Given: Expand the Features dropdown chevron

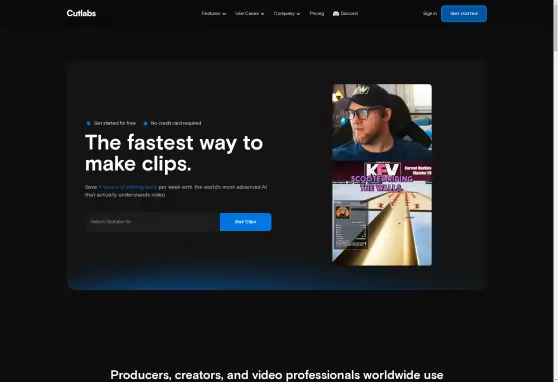Looking at the screenshot, I should coord(224,14).
